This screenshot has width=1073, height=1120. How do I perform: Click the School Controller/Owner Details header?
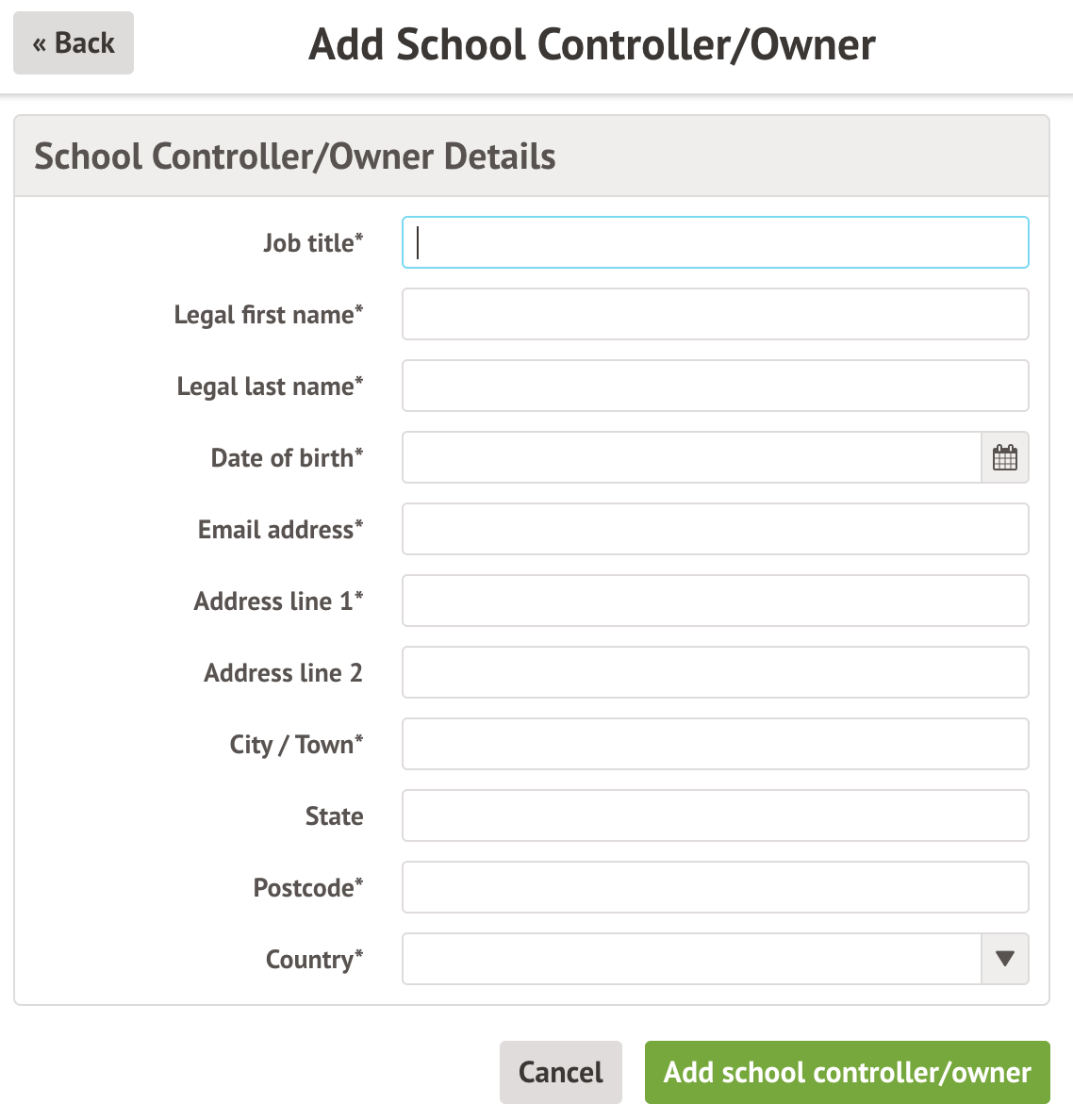tap(295, 156)
